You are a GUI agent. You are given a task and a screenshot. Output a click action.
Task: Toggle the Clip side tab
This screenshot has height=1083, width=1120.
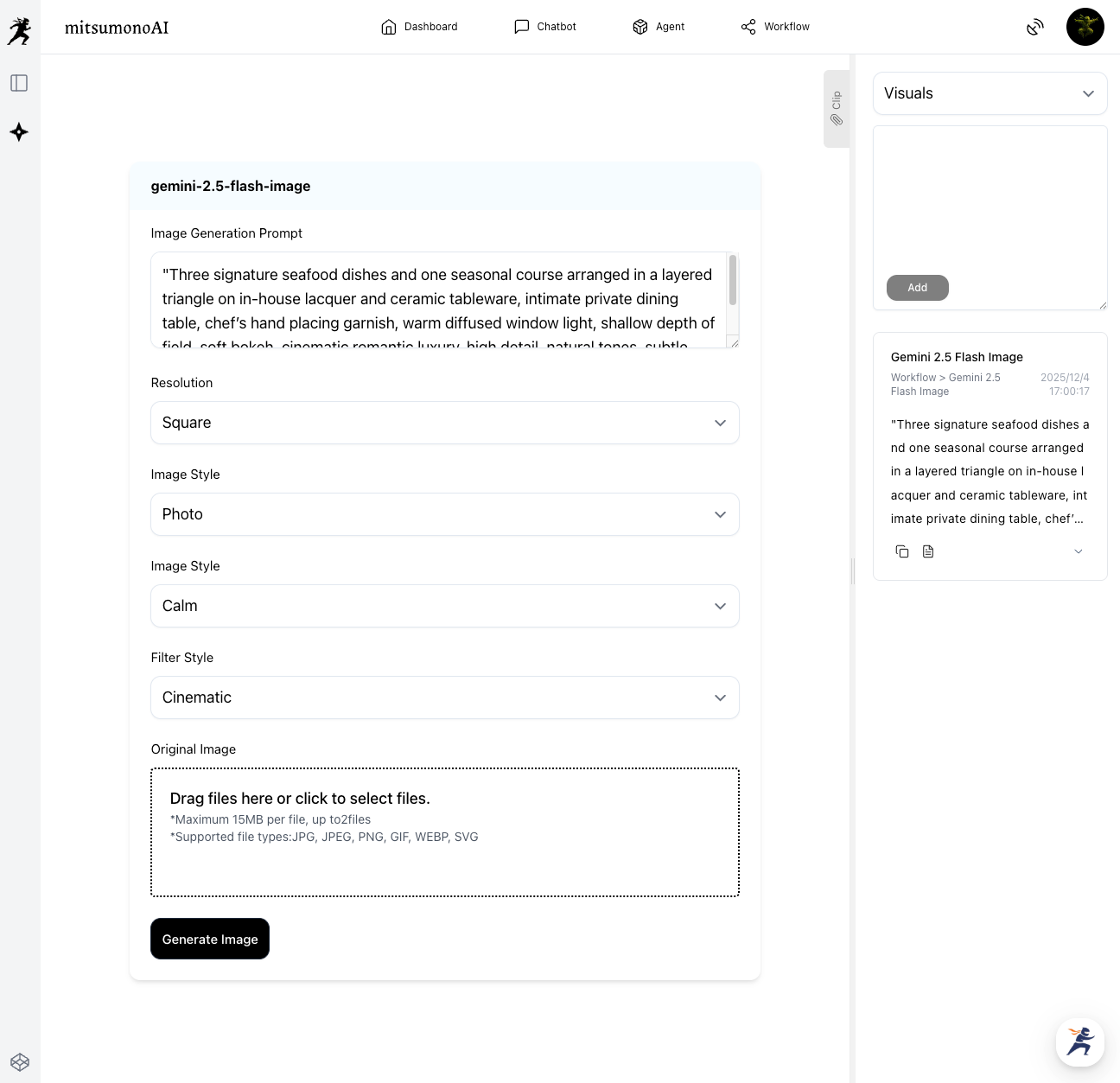tap(836, 109)
